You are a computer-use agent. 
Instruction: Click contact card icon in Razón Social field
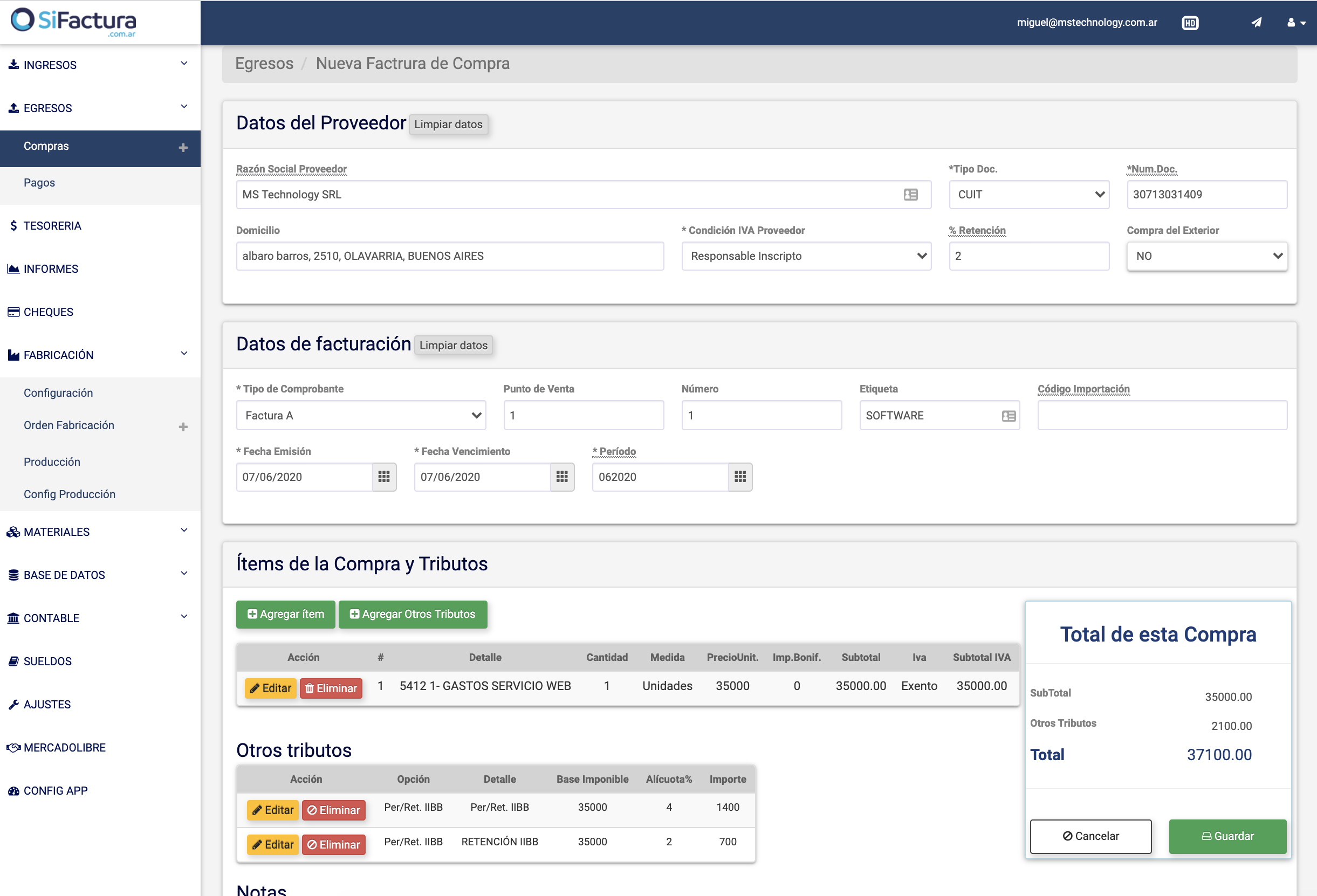(910, 195)
